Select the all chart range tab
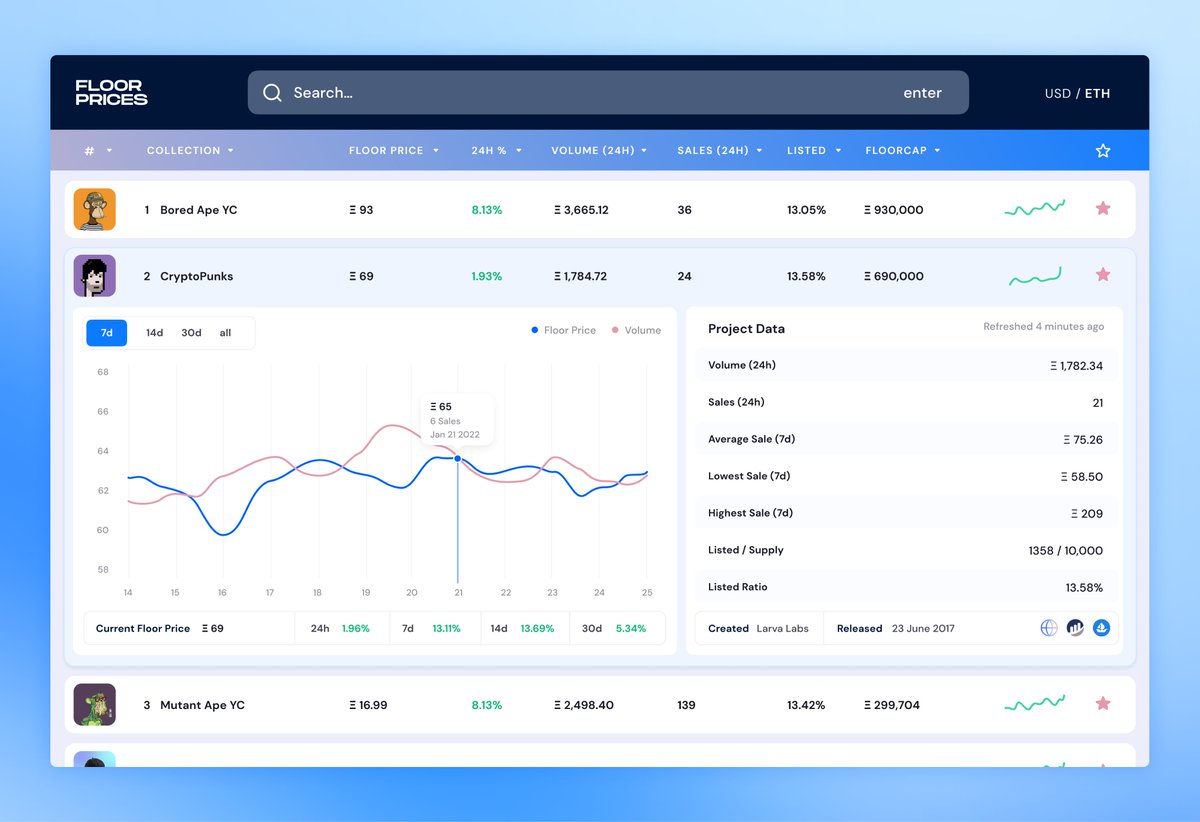 coord(225,333)
